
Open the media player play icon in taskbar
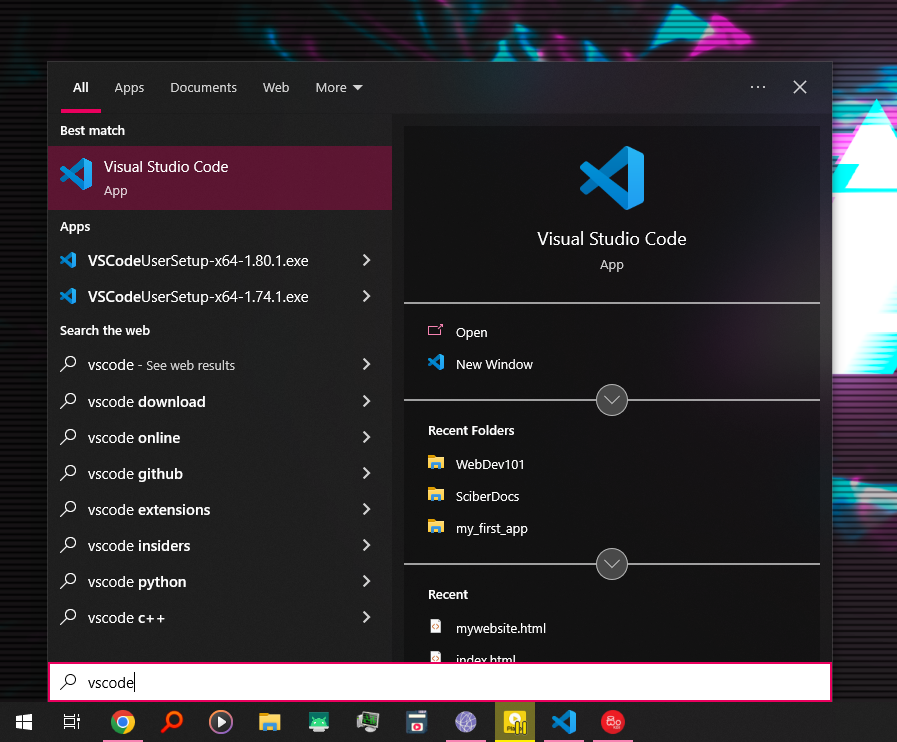(x=221, y=722)
